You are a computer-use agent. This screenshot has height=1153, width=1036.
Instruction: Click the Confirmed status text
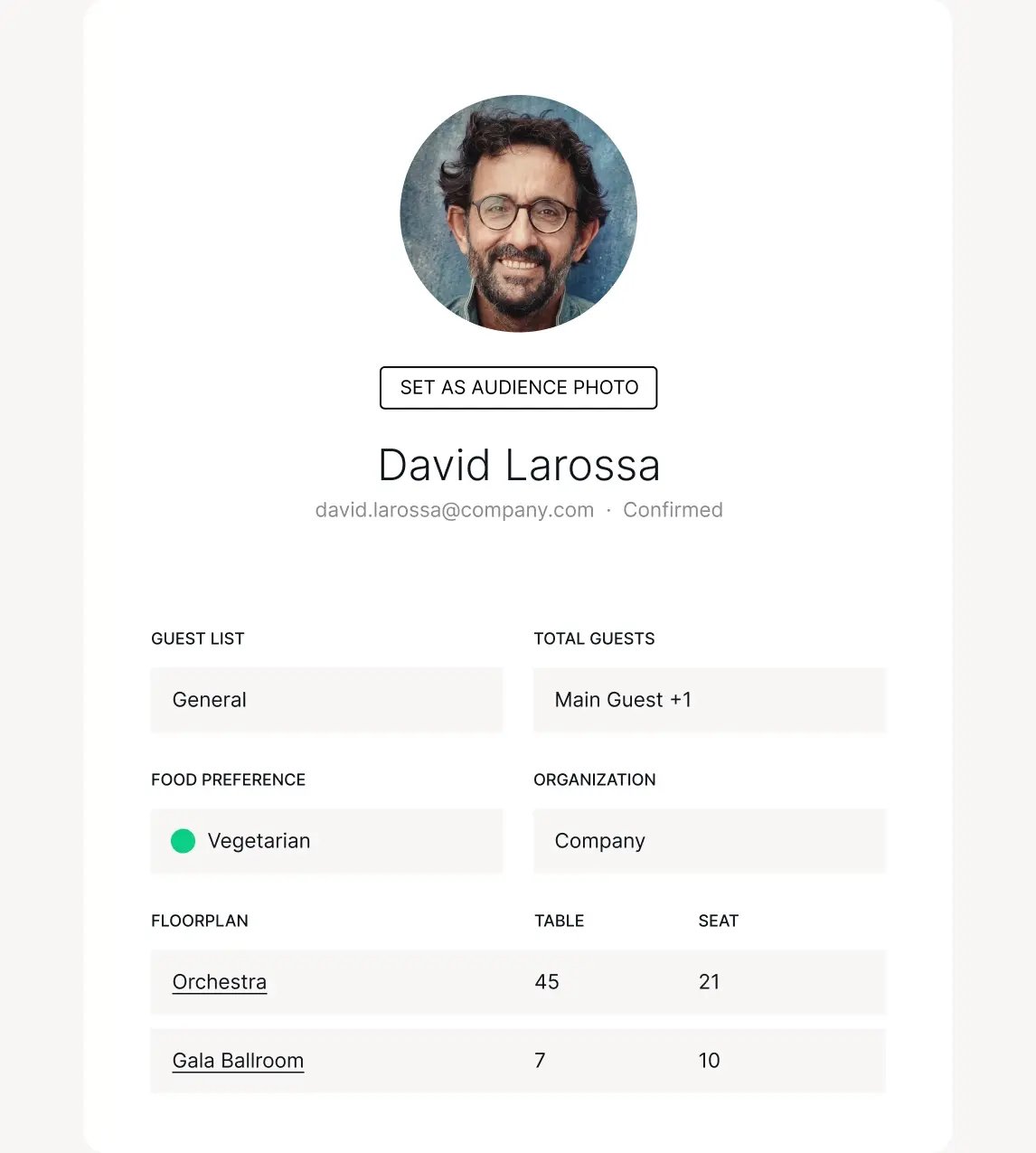(x=673, y=510)
